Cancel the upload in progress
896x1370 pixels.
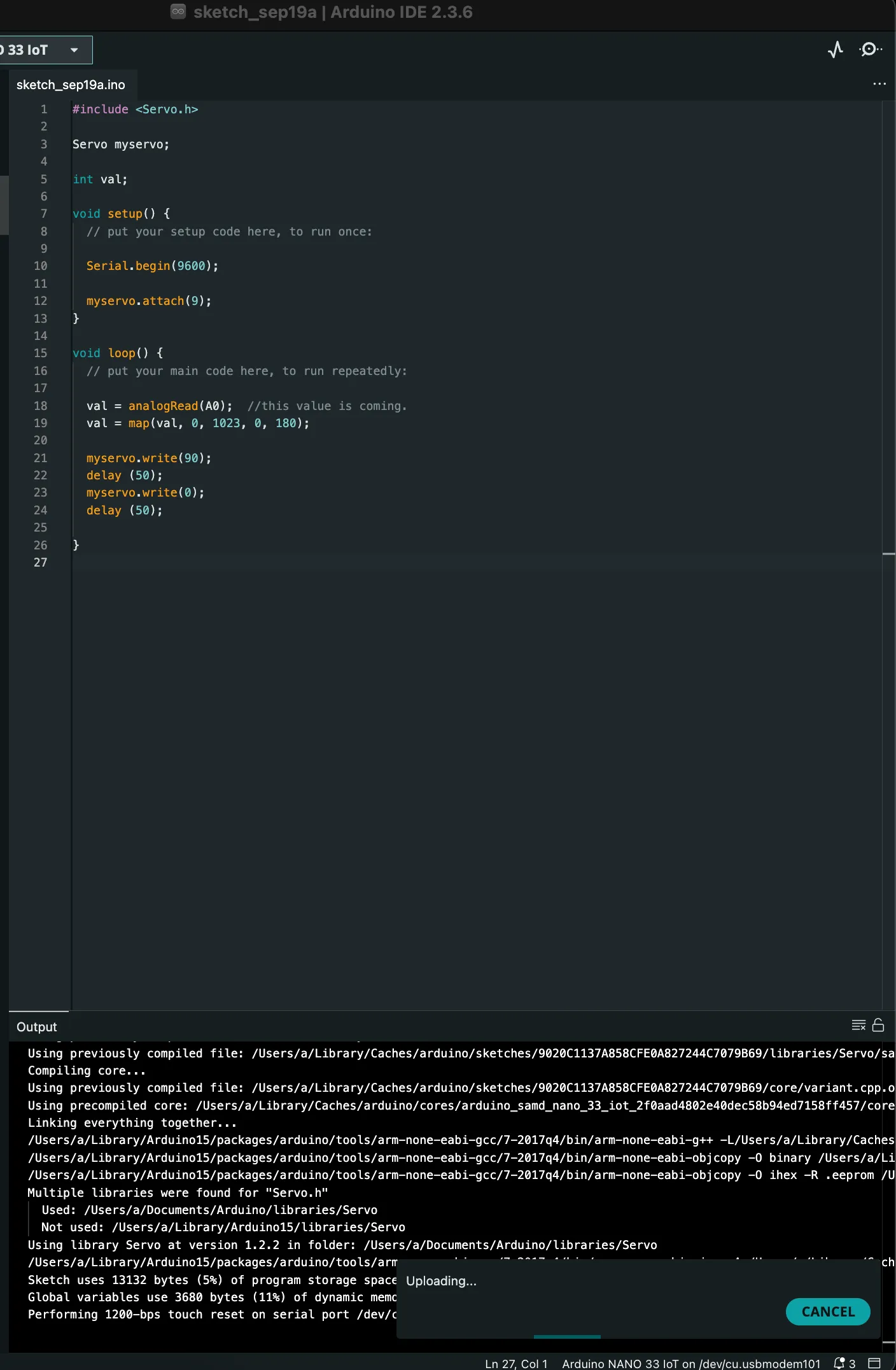click(x=827, y=1311)
